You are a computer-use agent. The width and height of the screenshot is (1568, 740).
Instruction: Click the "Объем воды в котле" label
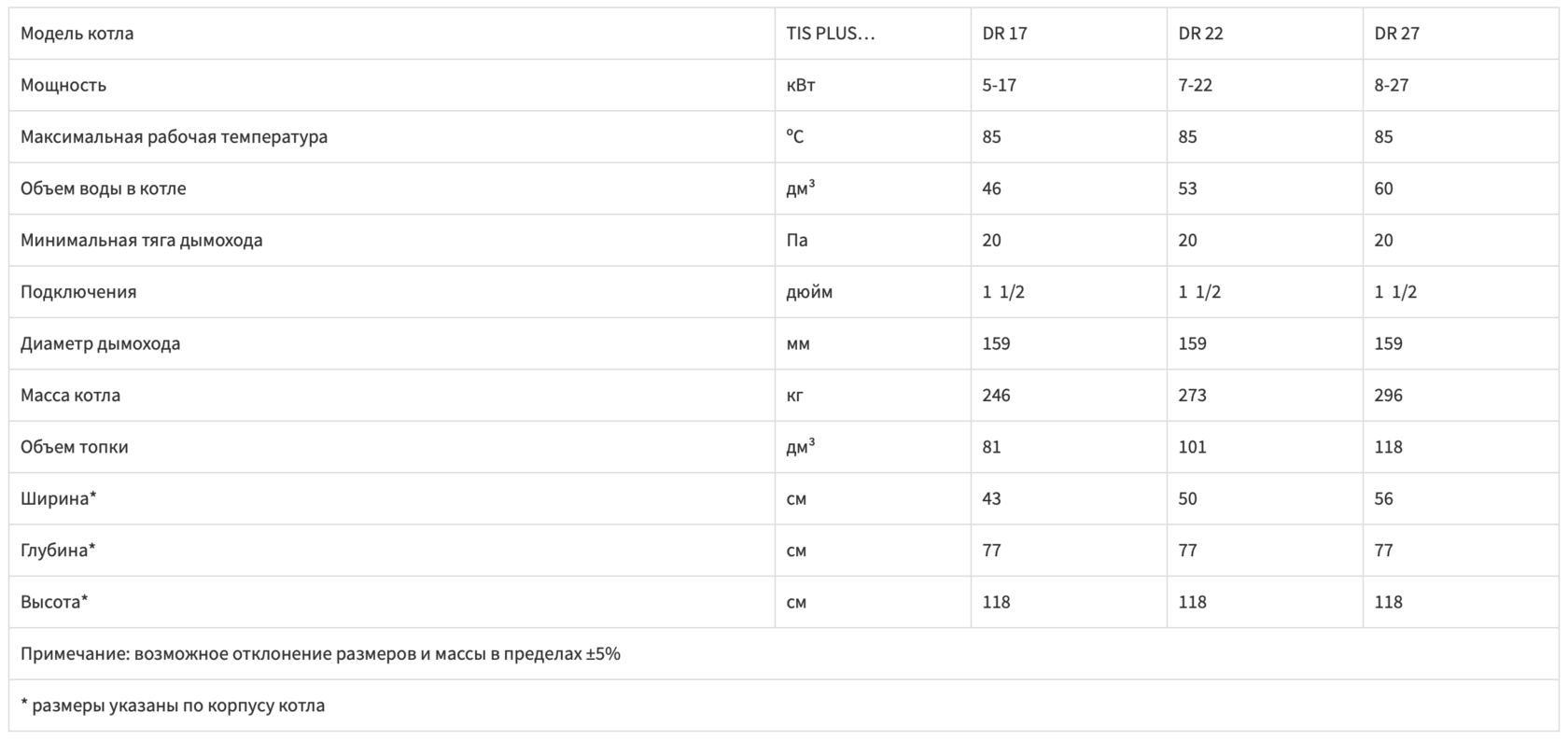click(104, 188)
